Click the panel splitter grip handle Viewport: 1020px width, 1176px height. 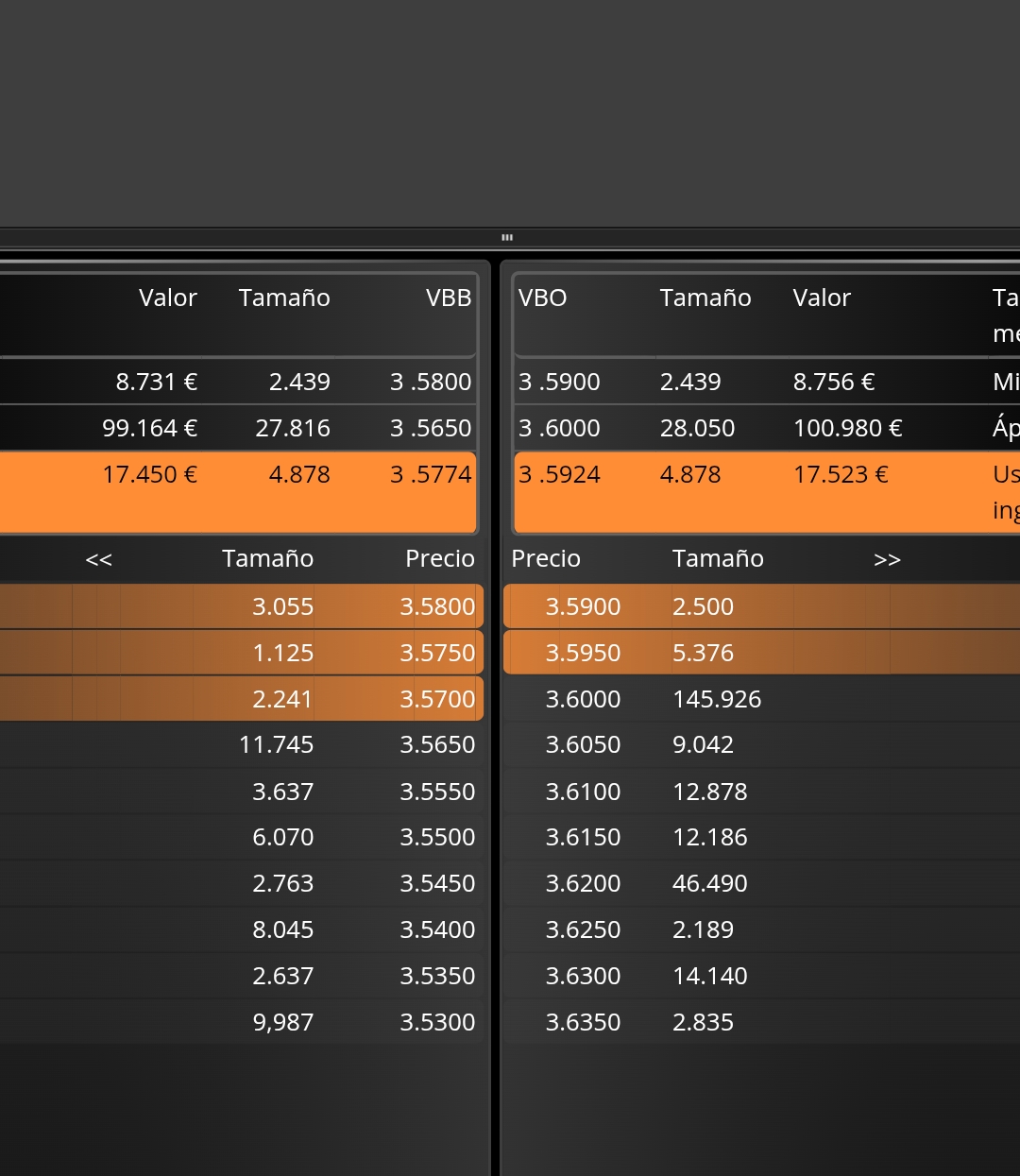tap(507, 237)
